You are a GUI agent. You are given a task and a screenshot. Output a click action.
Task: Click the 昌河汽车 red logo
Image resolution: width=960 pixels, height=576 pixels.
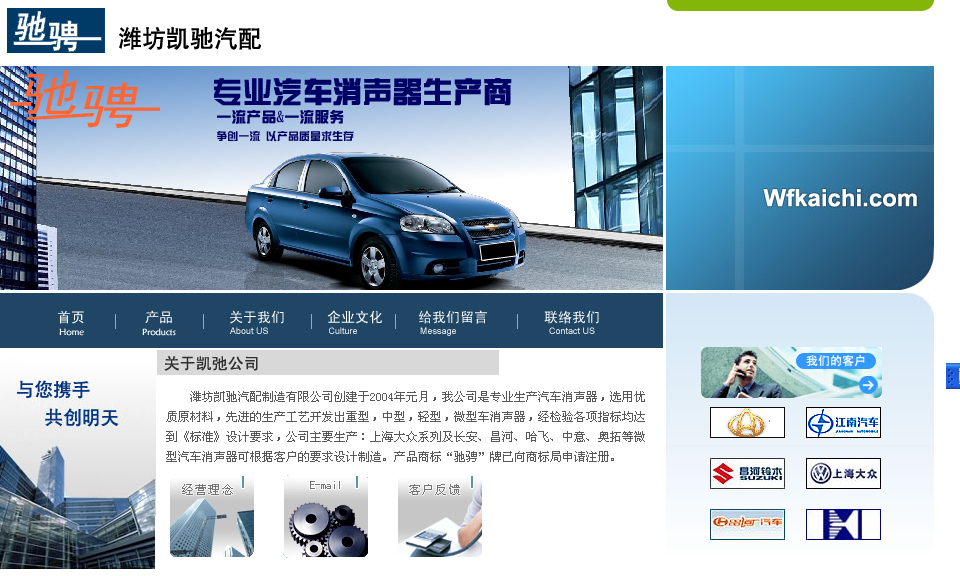[x=747, y=524]
